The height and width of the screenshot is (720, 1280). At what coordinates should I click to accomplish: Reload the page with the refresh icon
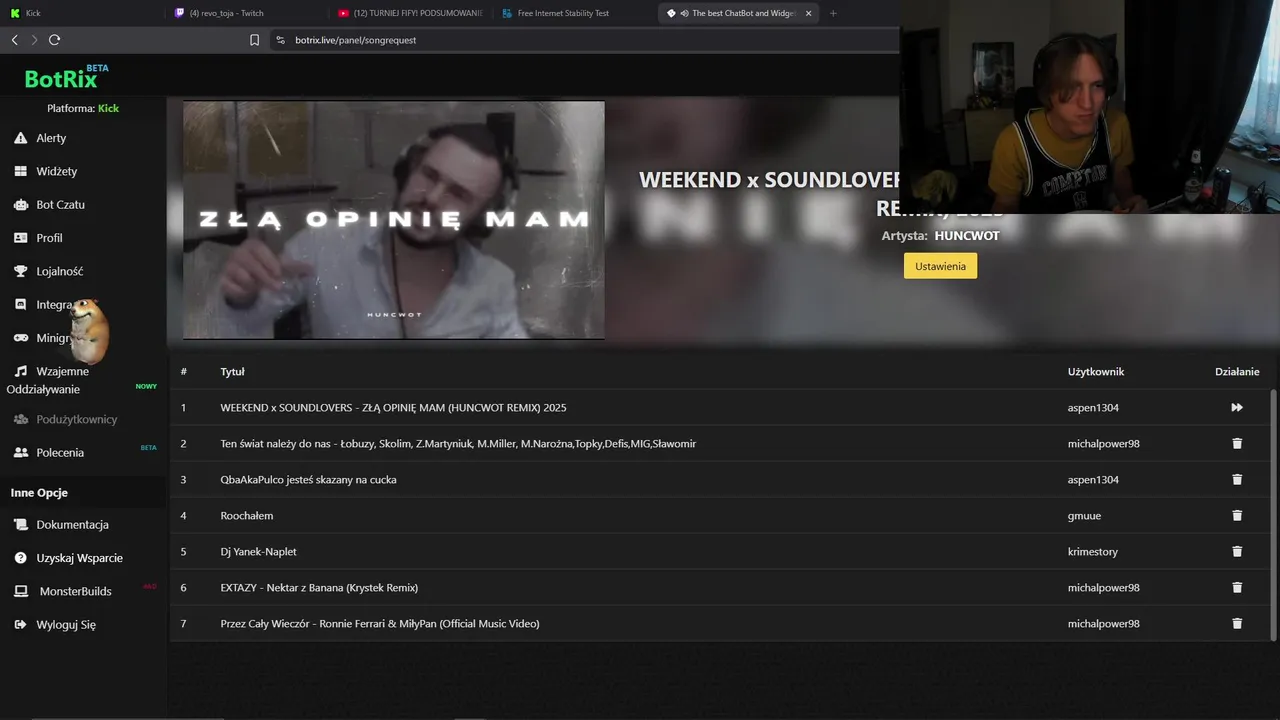click(x=54, y=40)
